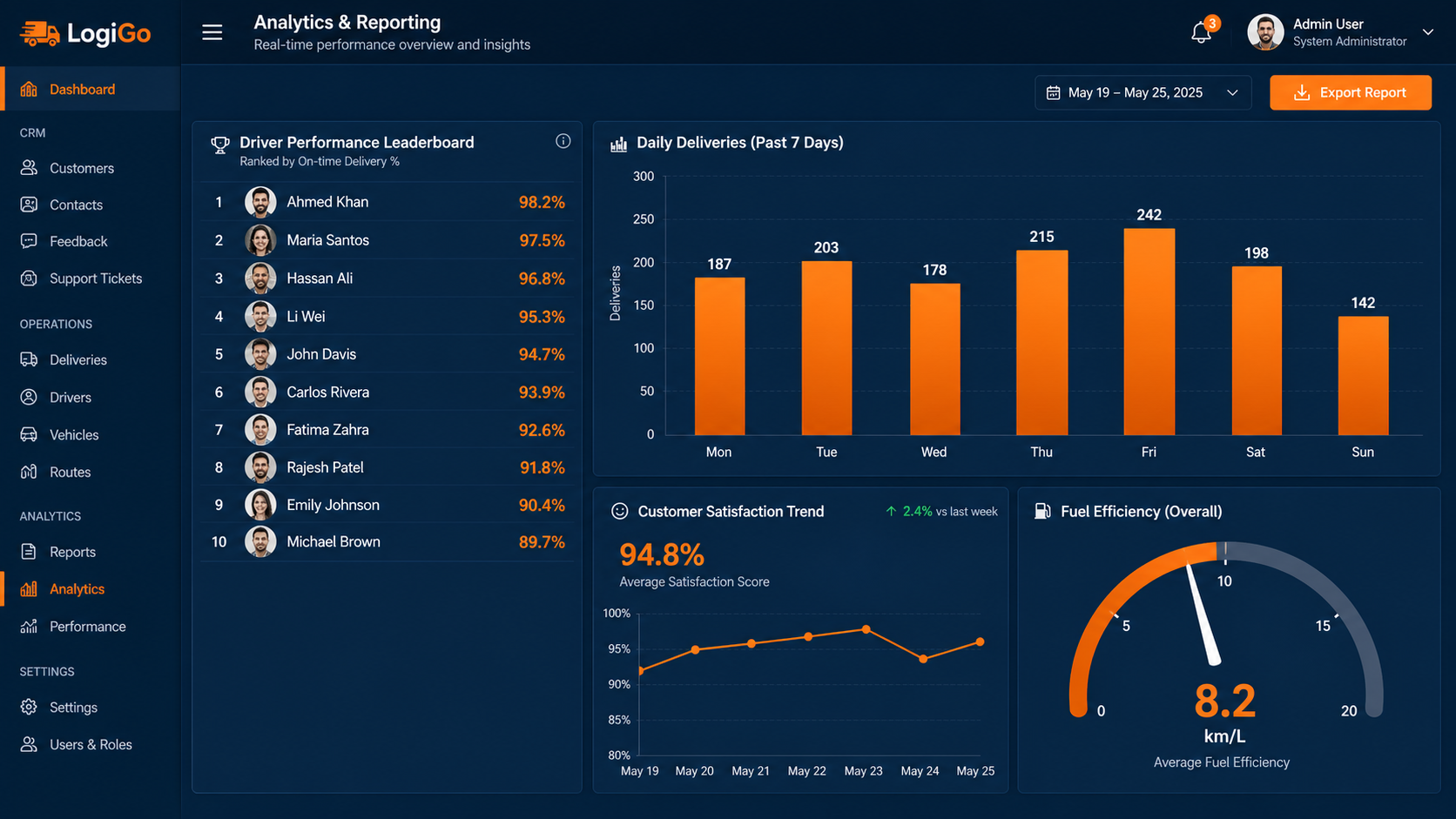Click Emily Johnson's avatar
The image size is (1456, 819).
[x=260, y=505]
